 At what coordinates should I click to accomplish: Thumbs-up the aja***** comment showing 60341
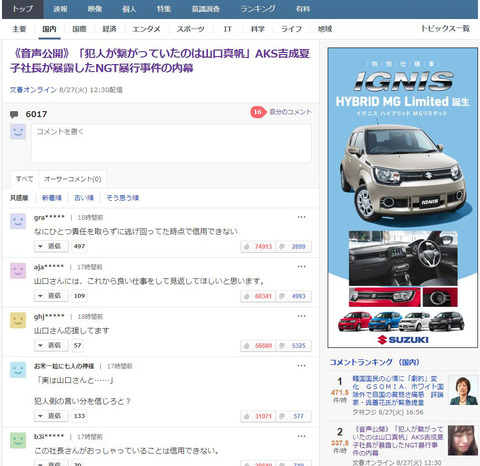(258, 296)
